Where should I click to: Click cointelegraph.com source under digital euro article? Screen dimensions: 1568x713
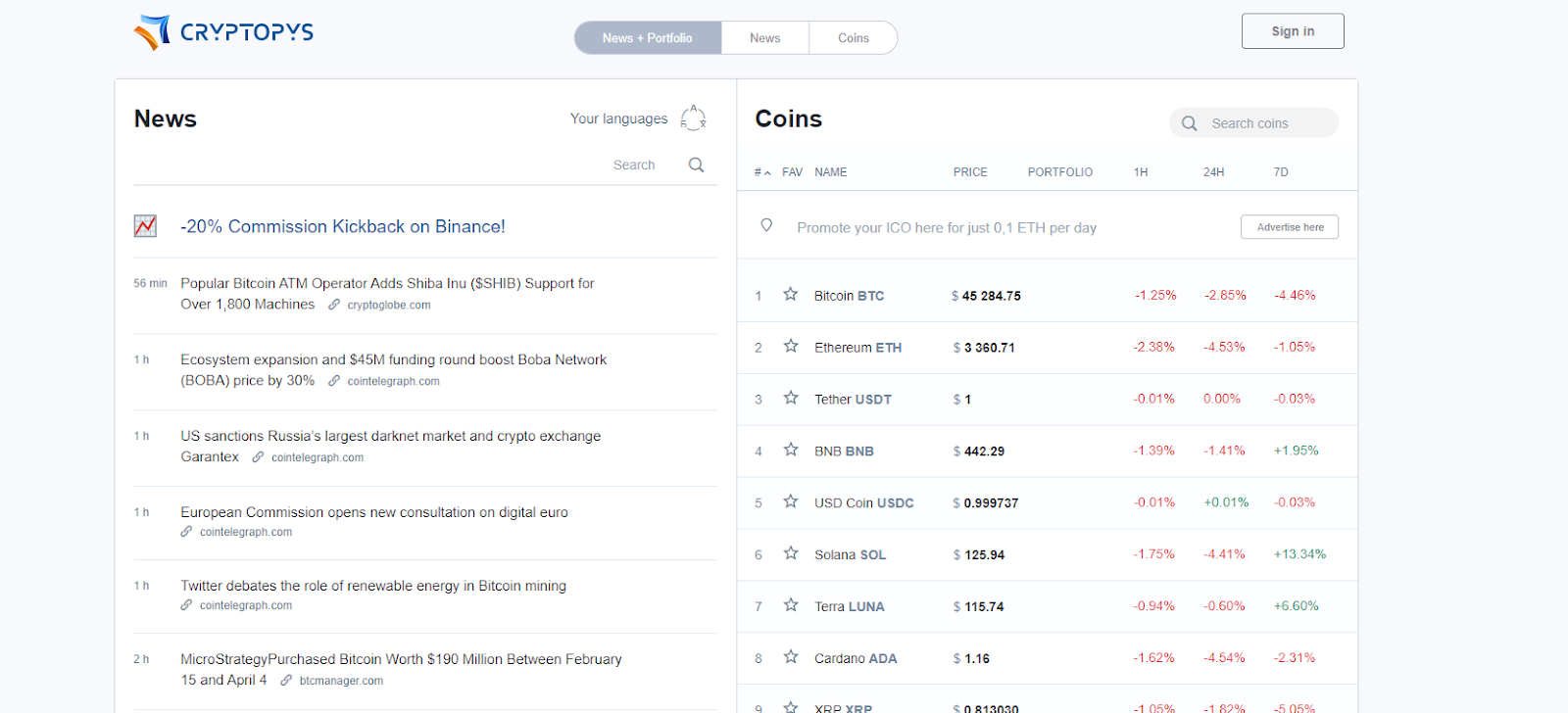pyautogui.click(x=246, y=532)
